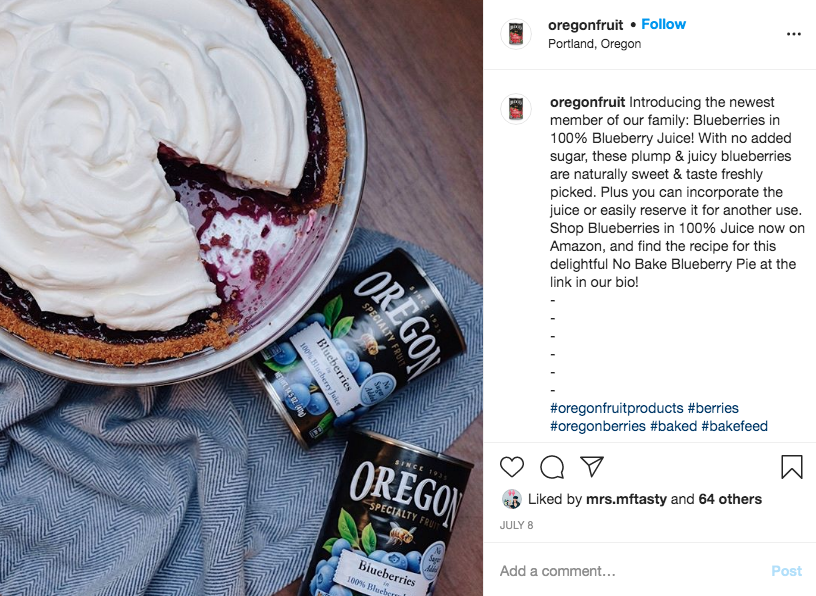Open the Portland, Oregon location link
This screenshot has height=596, width=816.
[594, 44]
